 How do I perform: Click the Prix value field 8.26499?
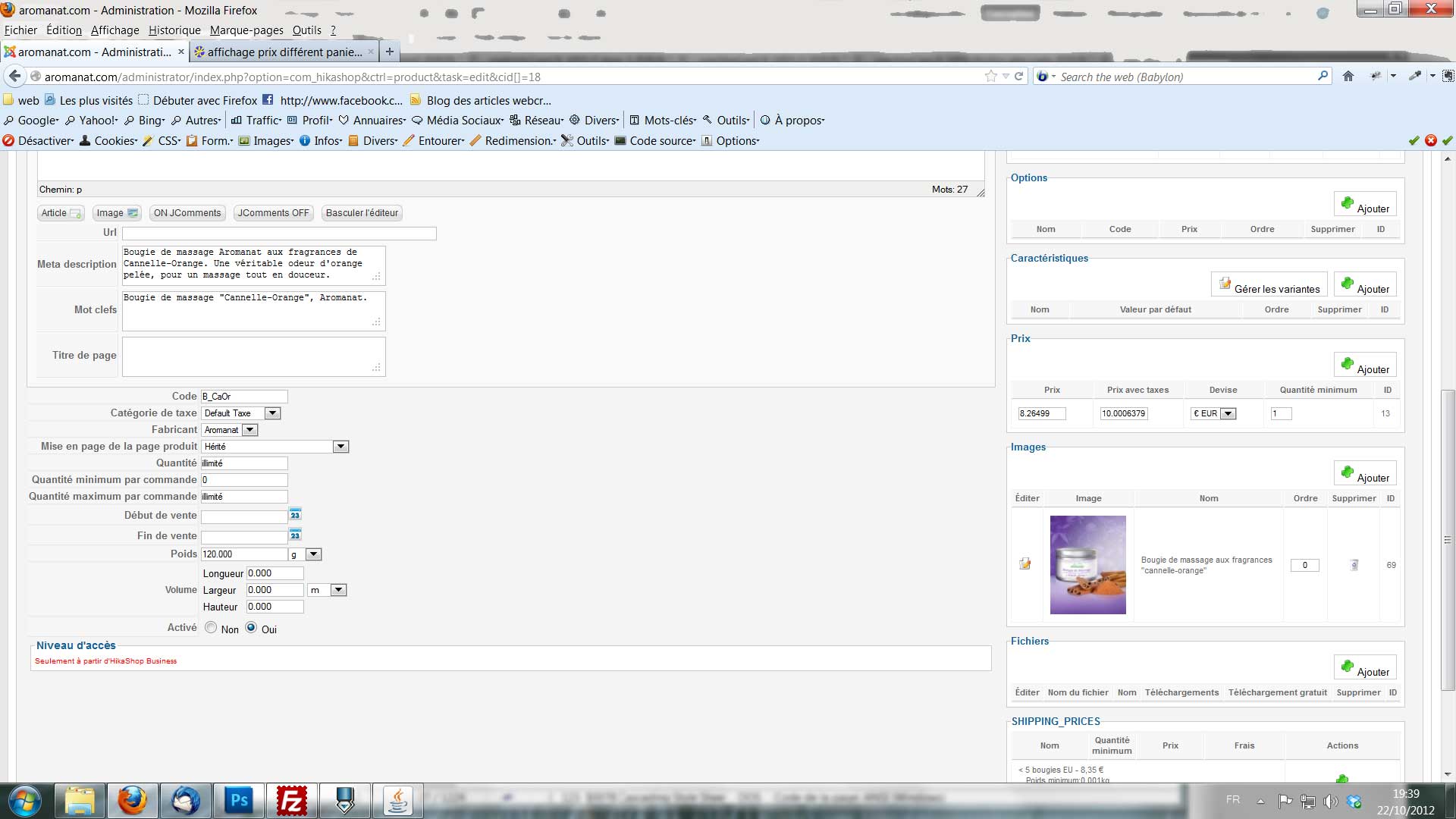point(1042,413)
